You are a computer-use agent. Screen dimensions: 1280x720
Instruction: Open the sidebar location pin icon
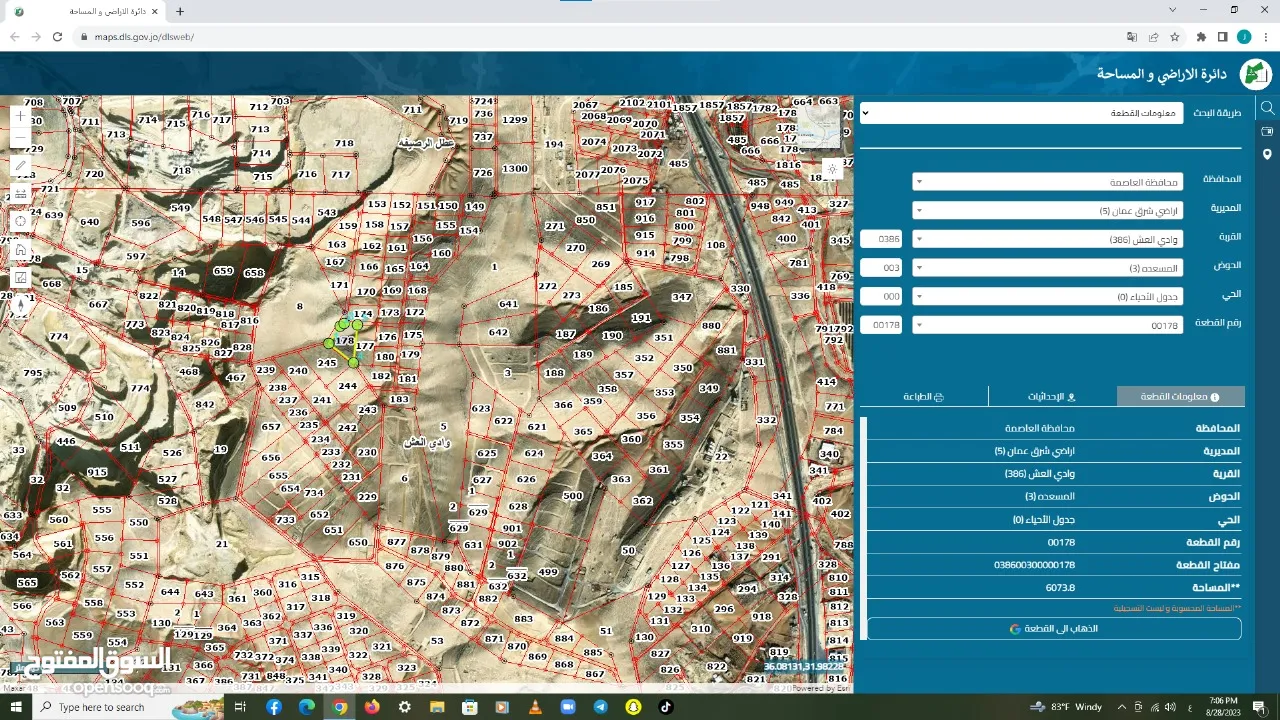click(1267, 154)
